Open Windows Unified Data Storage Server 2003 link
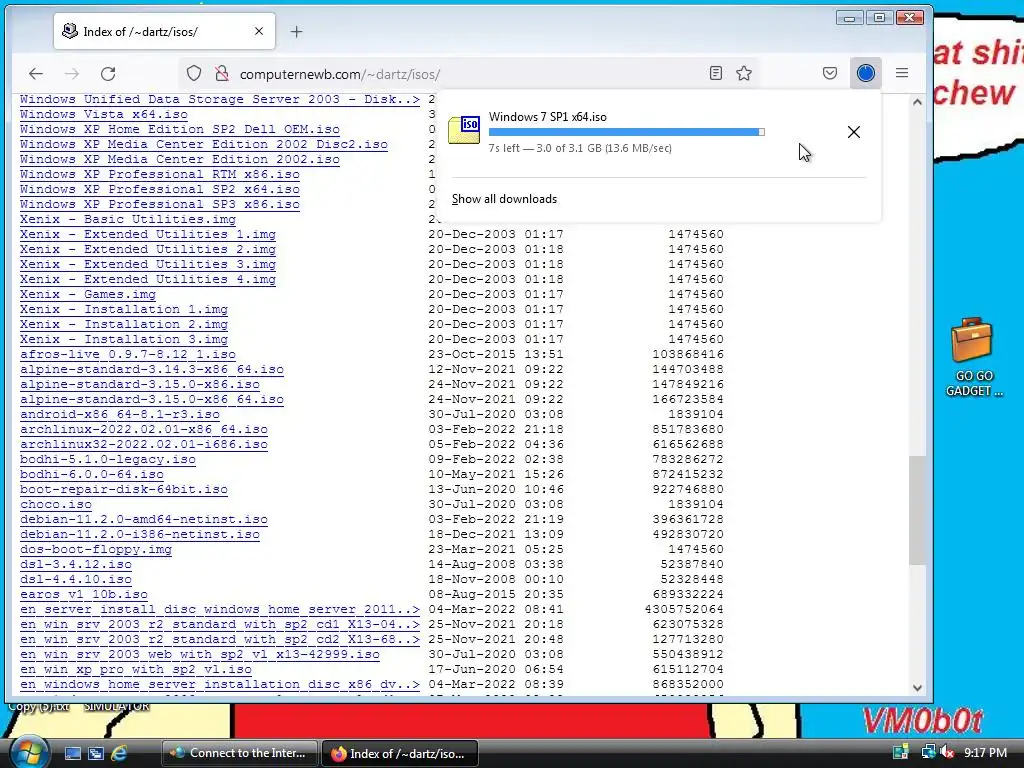 [219, 99]
